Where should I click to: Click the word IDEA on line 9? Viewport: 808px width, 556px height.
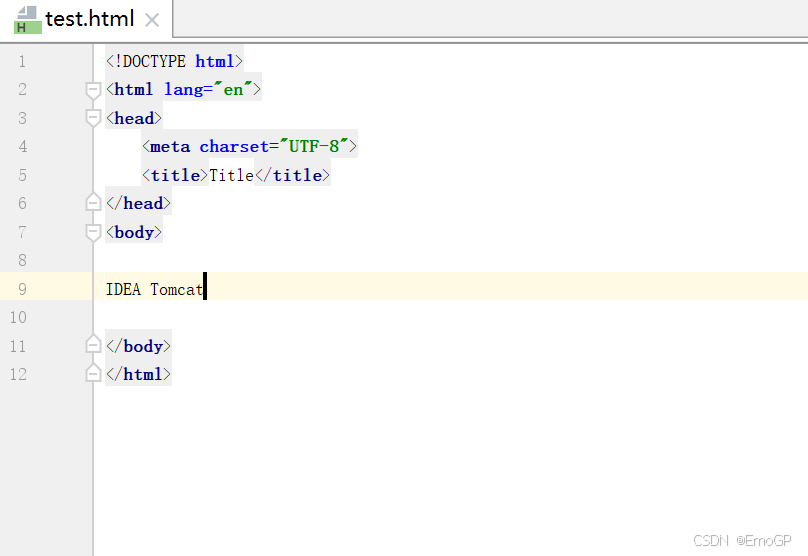tap(123, 290)
